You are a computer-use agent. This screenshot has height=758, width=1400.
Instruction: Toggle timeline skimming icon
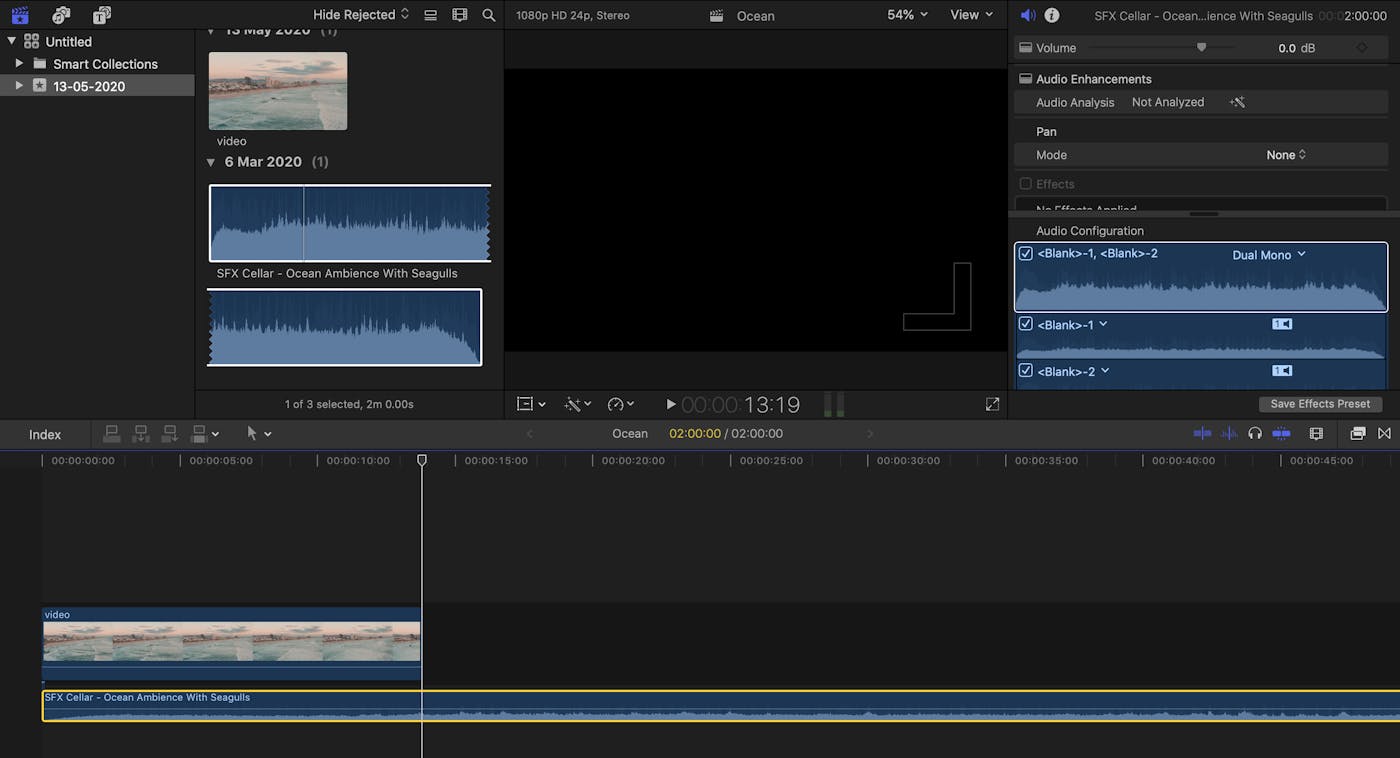pos(1202,433)
